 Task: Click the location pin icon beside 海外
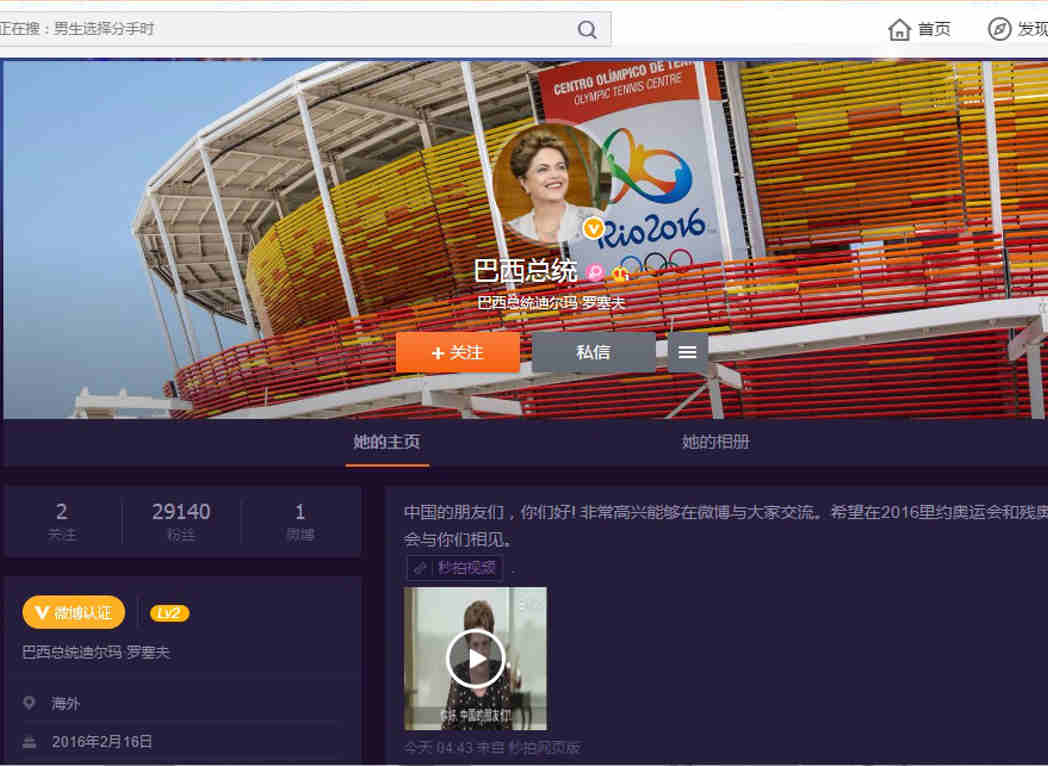(x=29, y=703)
